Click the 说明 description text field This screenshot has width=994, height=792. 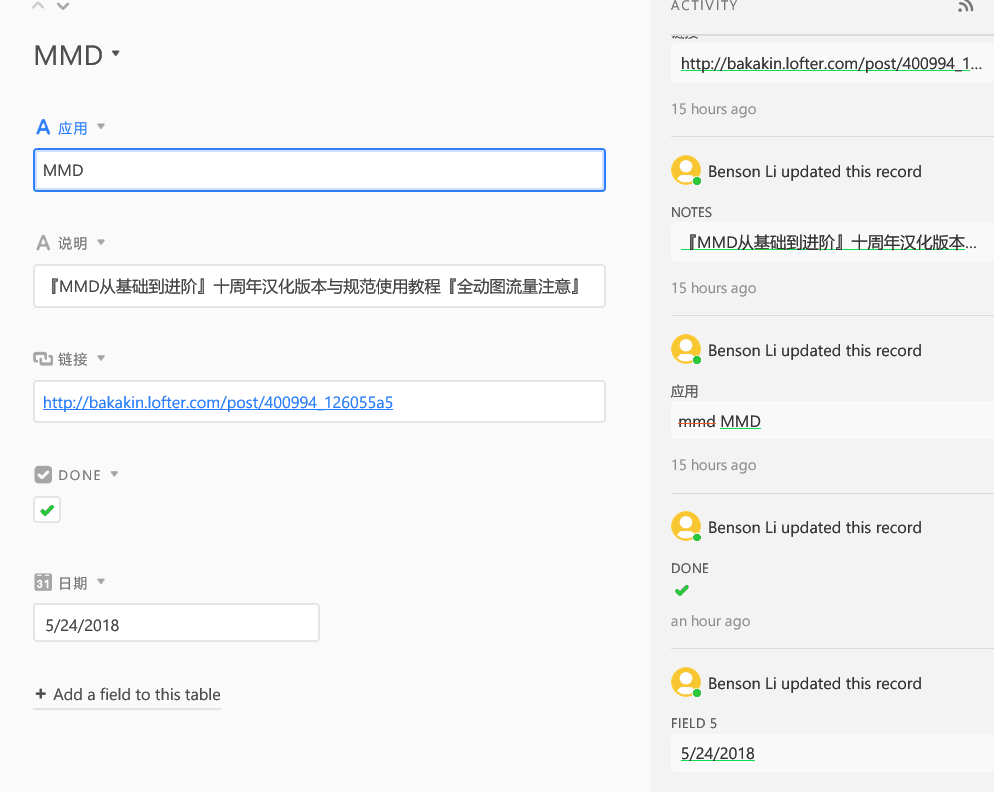click(320, 286)
